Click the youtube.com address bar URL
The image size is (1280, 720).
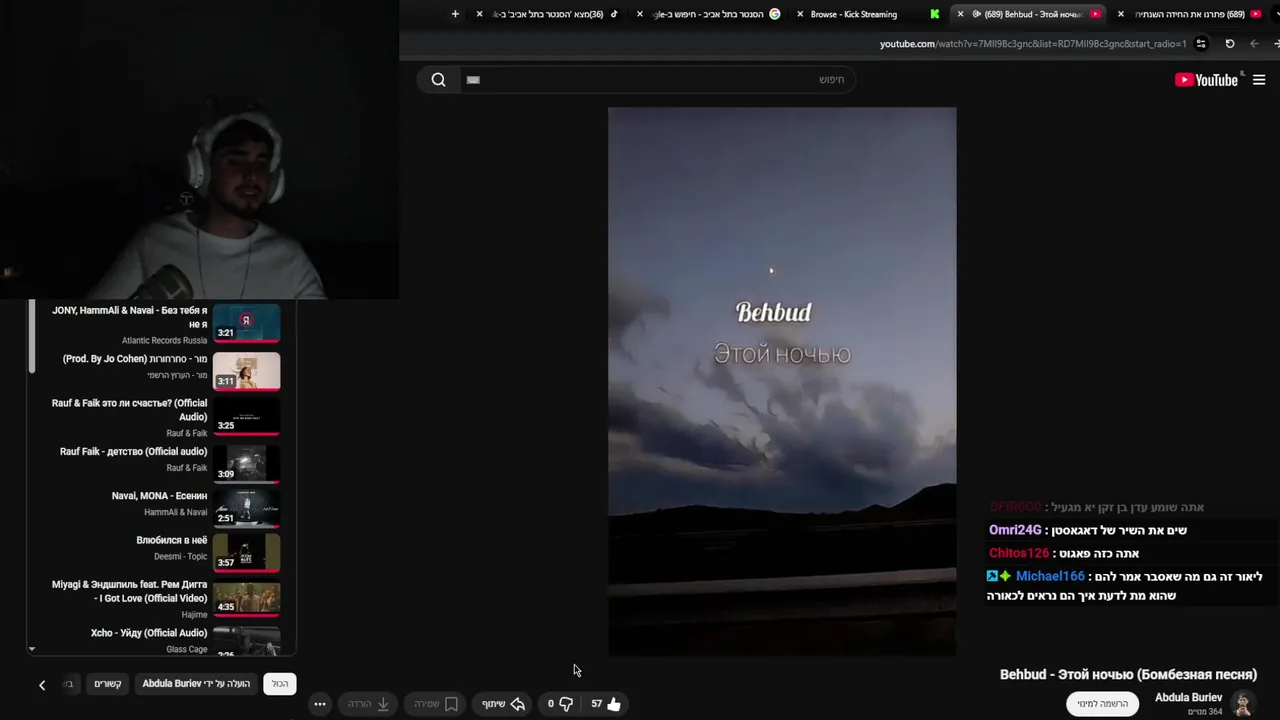click(x=1033, y=44)
